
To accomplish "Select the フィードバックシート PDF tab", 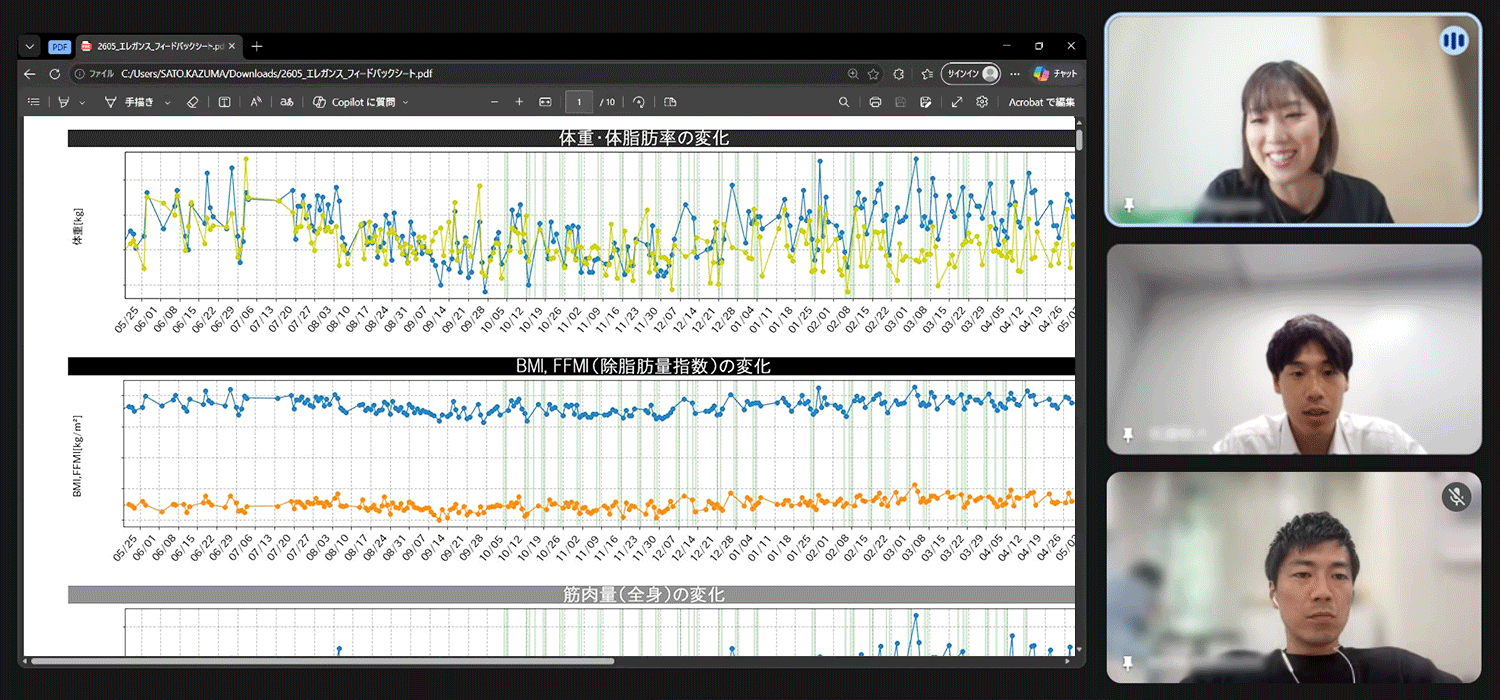I will [158, 46].
